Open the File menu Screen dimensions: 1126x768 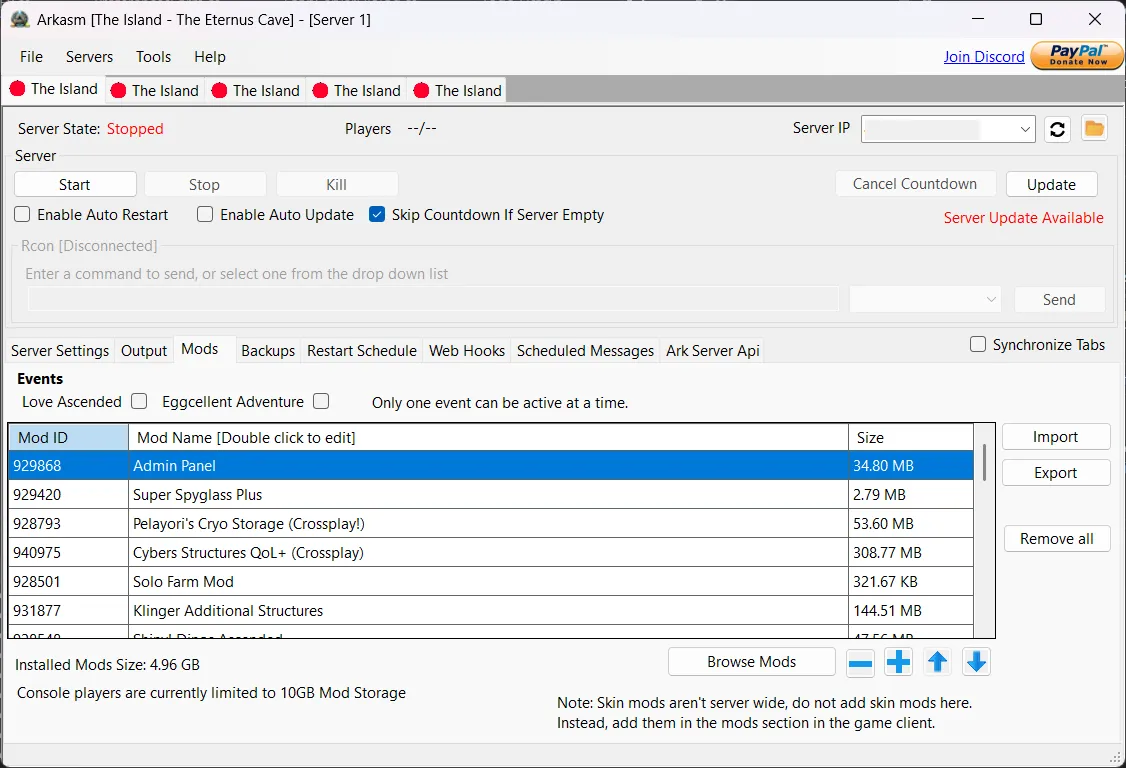tap(32, 57)
